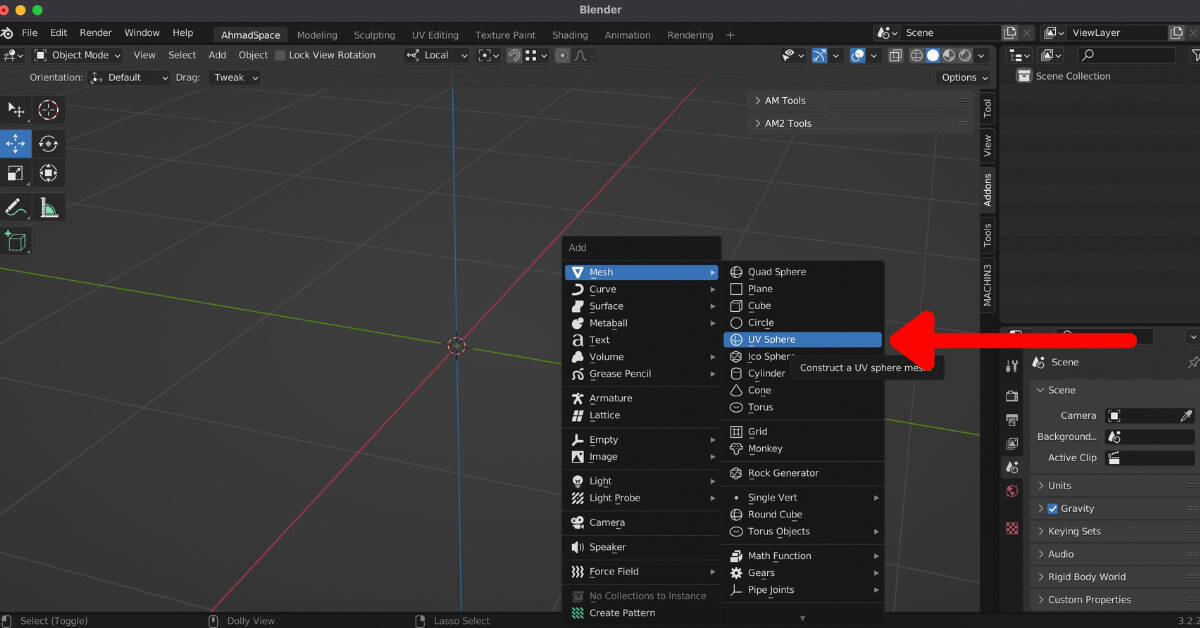
Task: Activate the Scale tool
Action: pyautogui.click(x=16, y=174)
